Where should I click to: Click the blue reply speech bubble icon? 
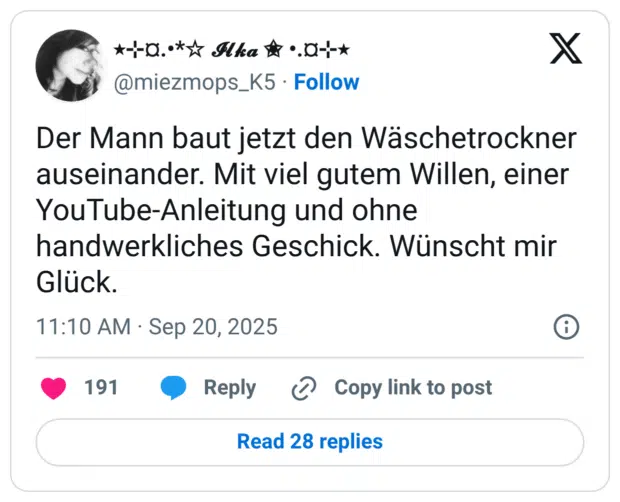[174, 388]
